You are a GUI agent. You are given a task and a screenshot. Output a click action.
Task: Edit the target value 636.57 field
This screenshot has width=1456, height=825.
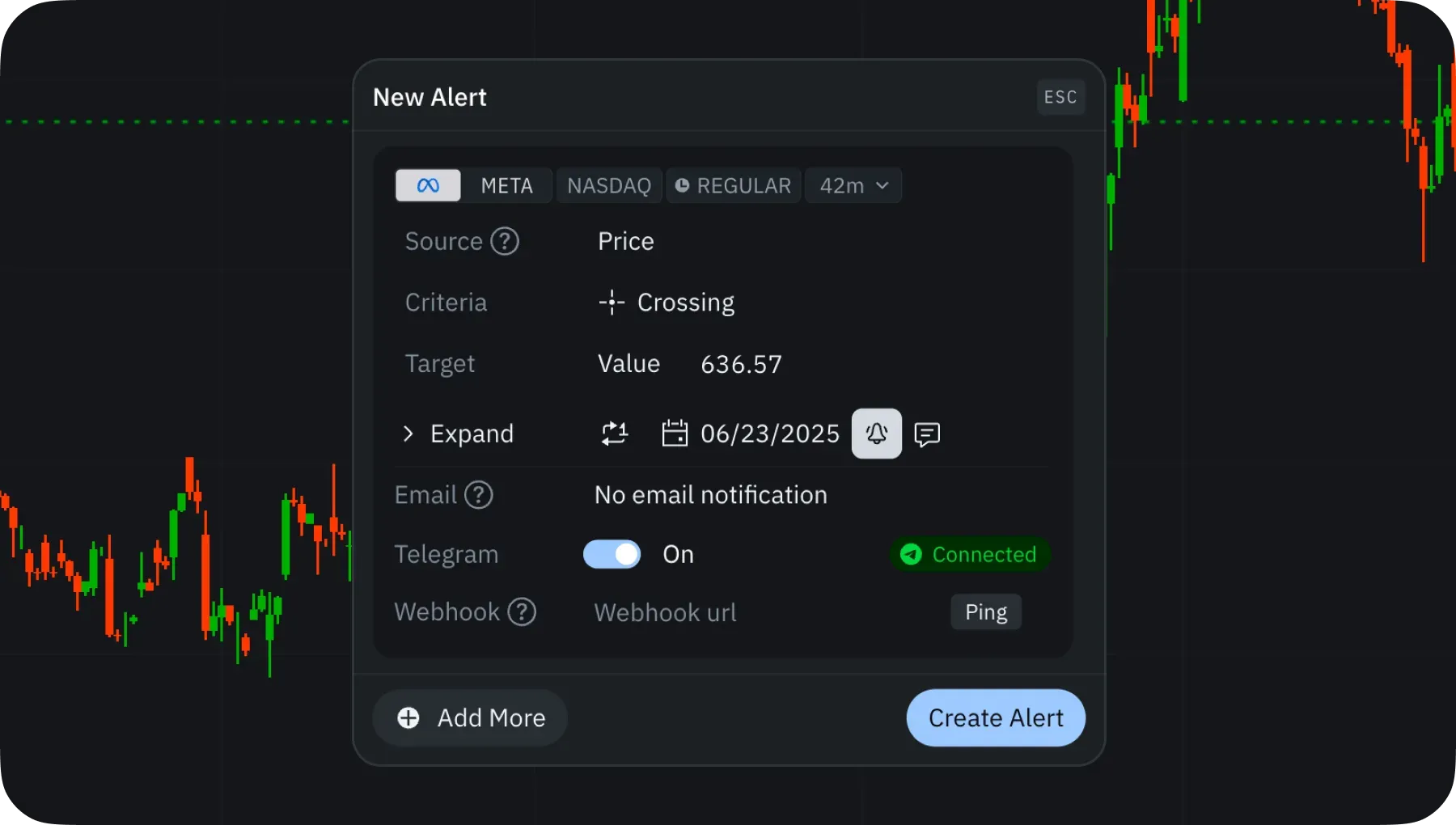point(741,364)
